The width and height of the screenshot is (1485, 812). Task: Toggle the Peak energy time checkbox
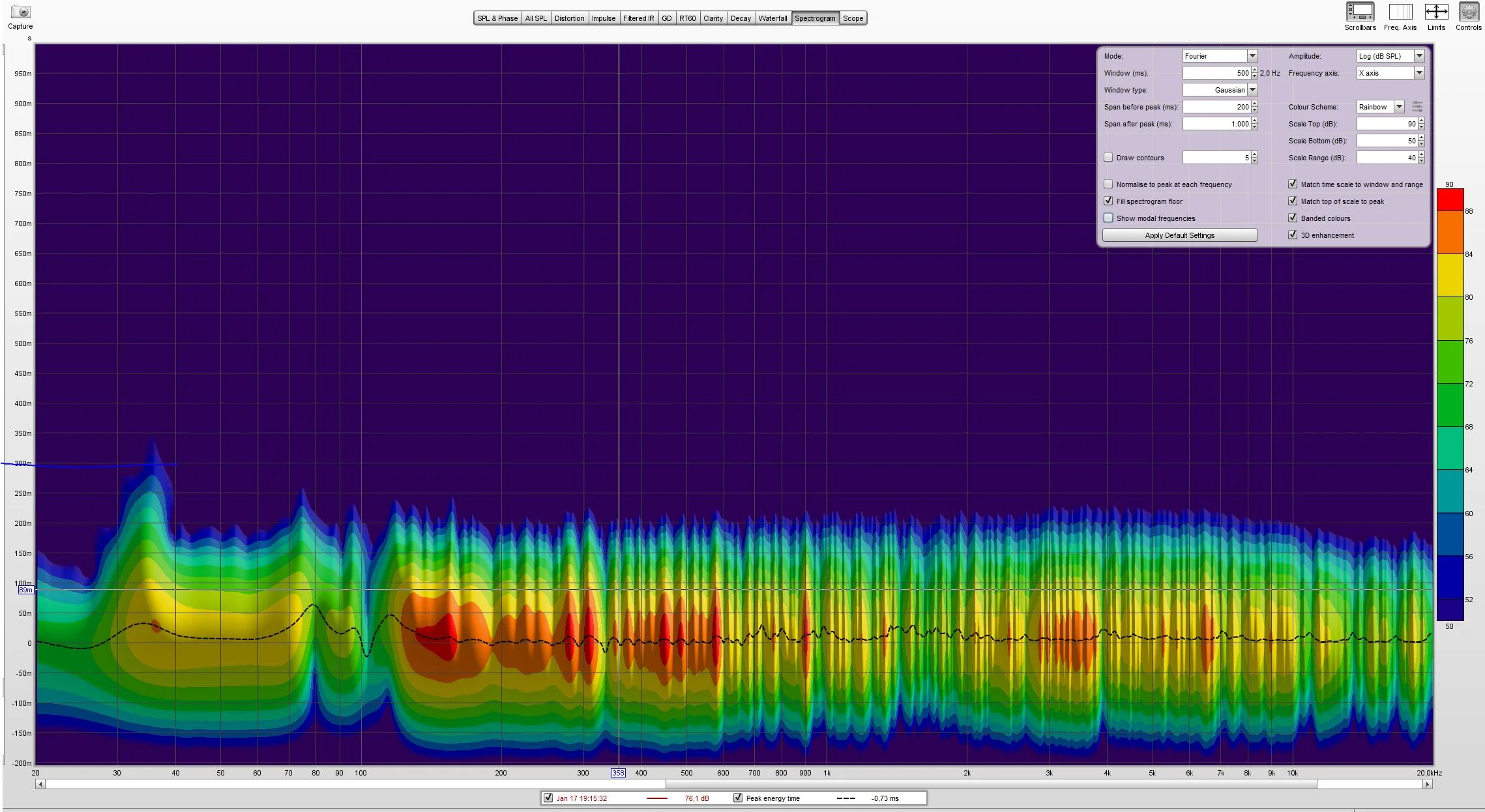click(x=738, y=798)
